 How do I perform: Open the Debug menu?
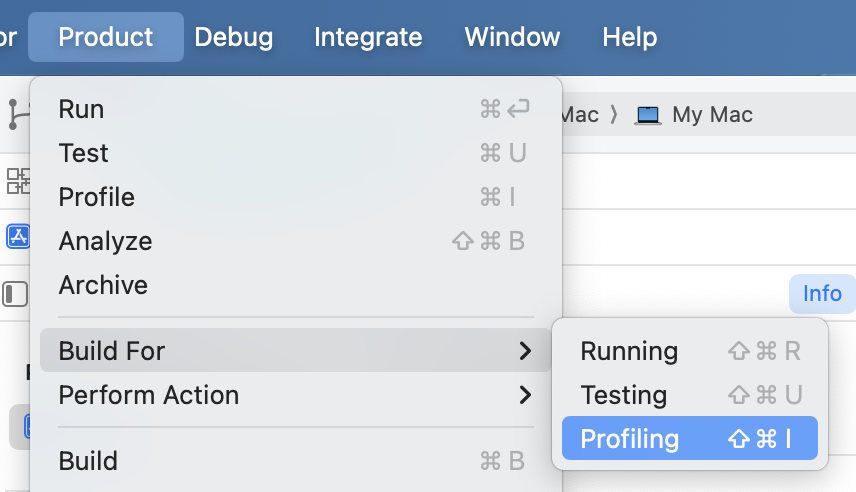pos(233,38)
